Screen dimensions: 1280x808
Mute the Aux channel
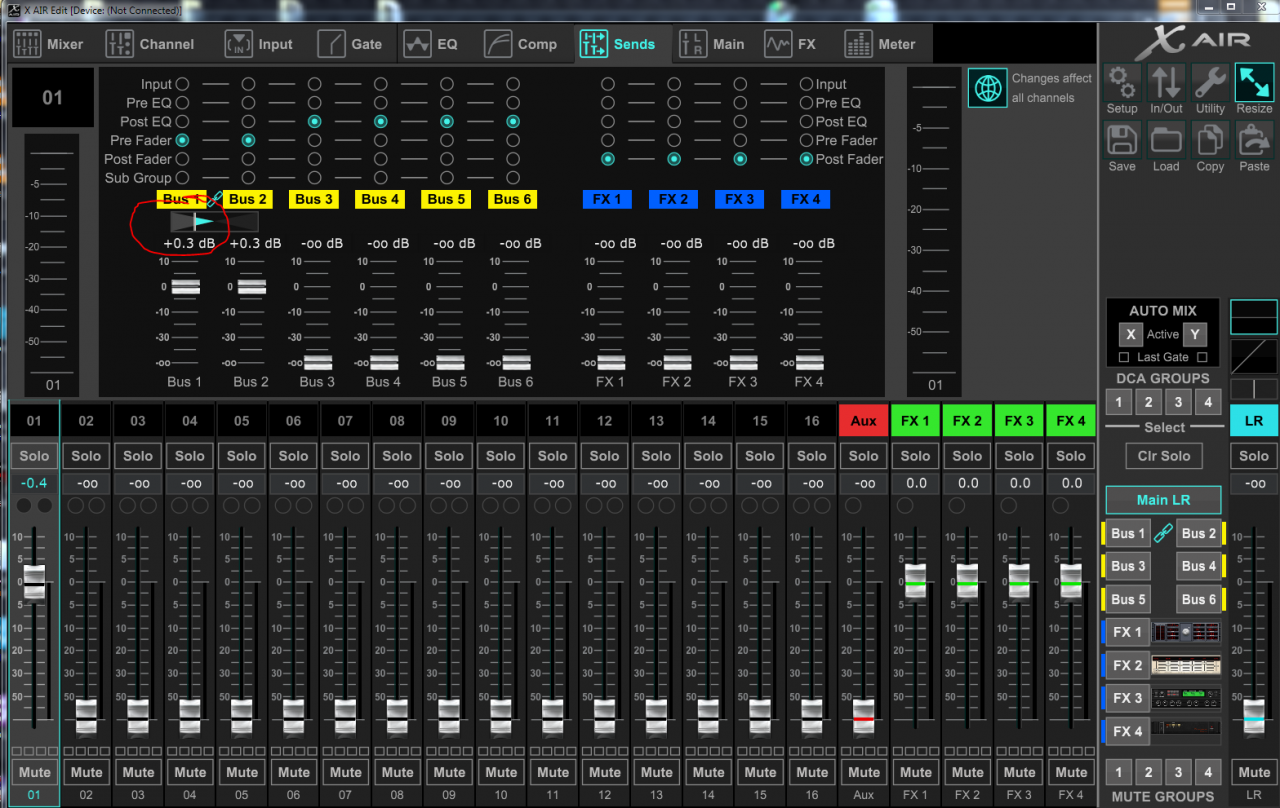click(x=864, y=772)
